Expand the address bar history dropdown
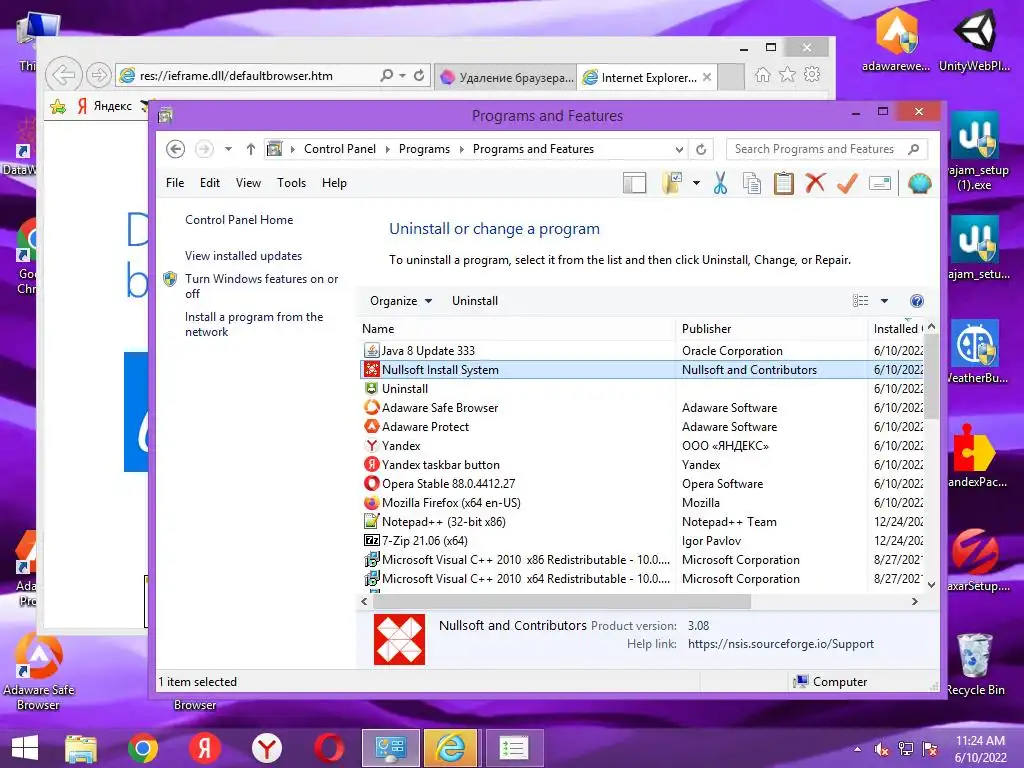Screen dimensions: 1024x768 click(679, 150)
